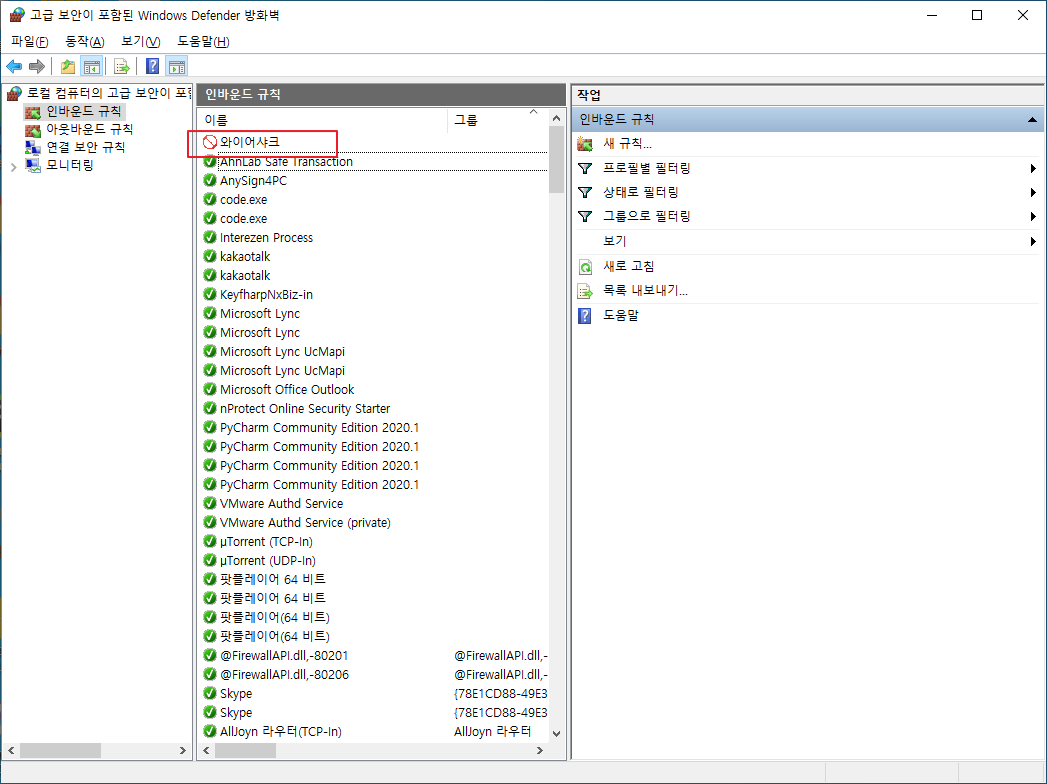Click the filter icon for 상태로 필터링
Image resolution: width=1047 pixels, height=784 pixels.
pos(585,192)
